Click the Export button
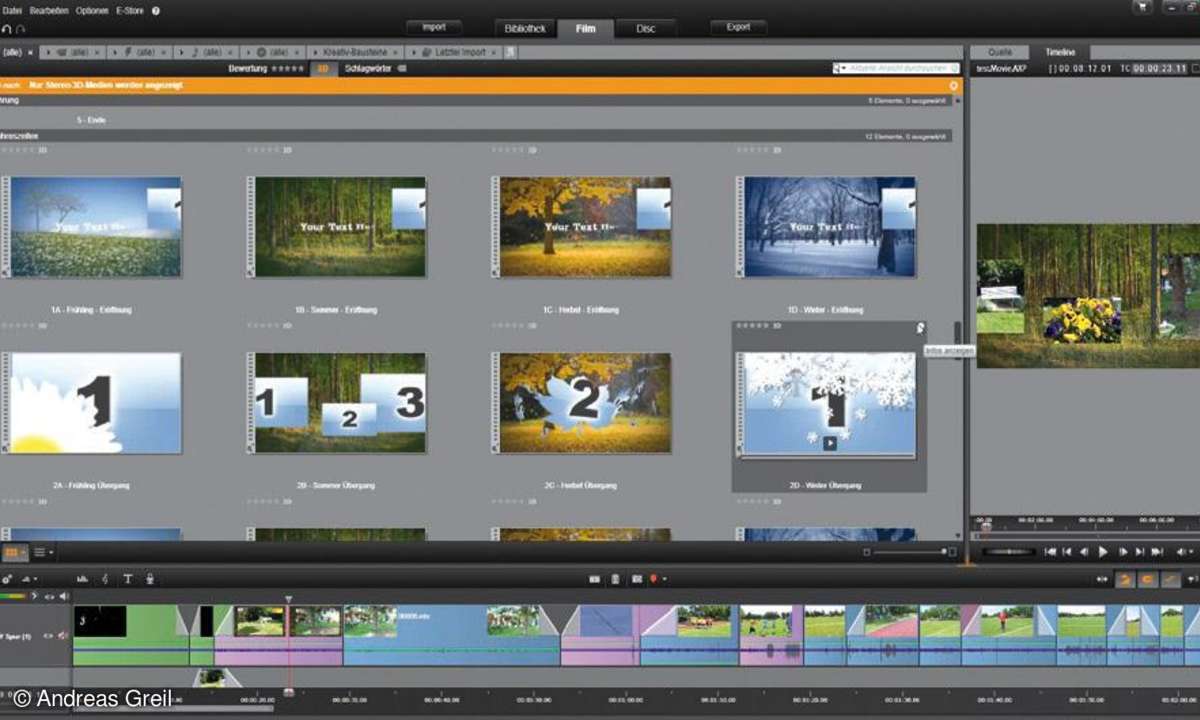Image resolution: width=1200 pixels, height=720 pixels. click(x=738, y=27)
